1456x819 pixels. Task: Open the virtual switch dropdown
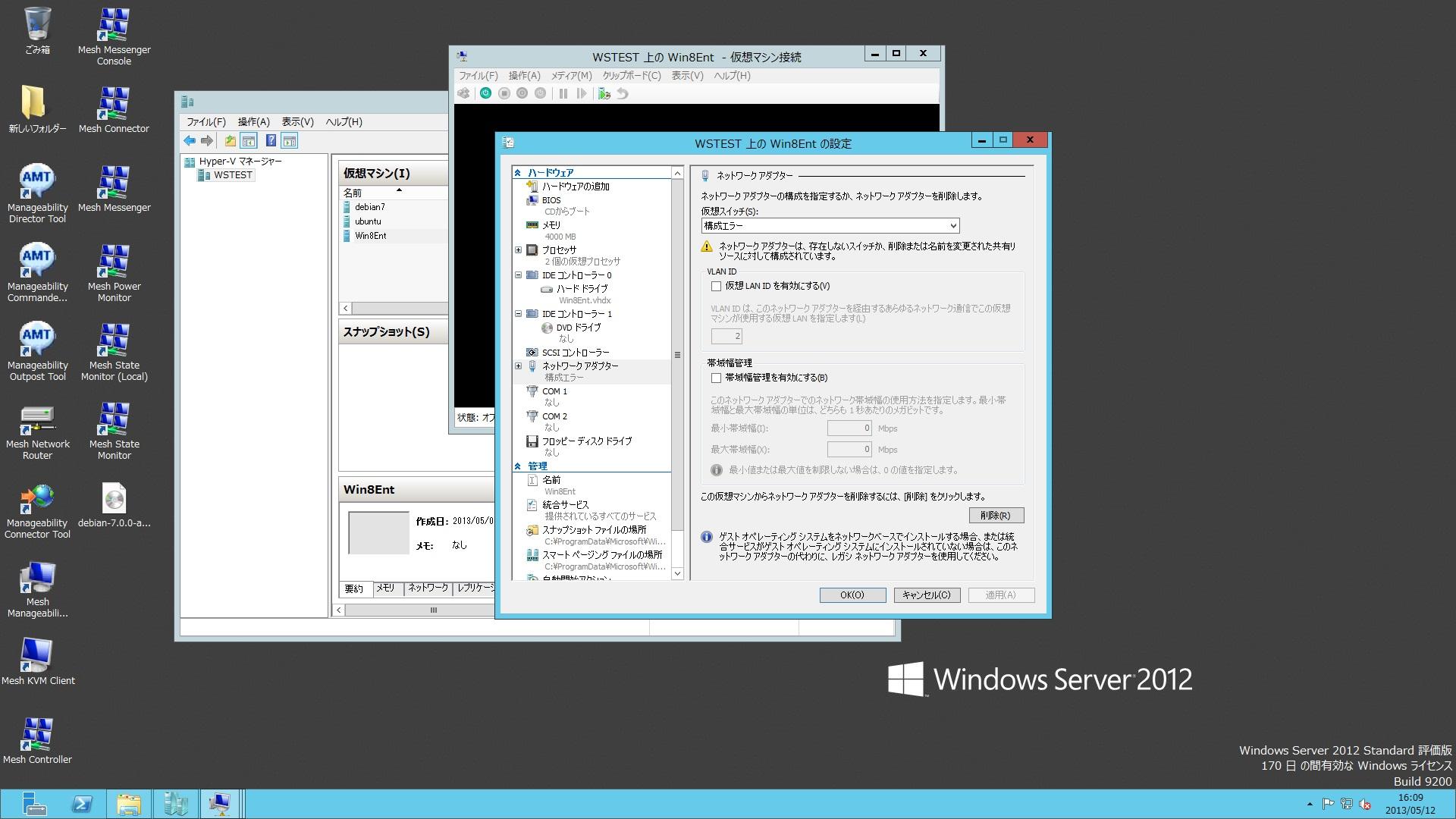click(x=830, y=226)
